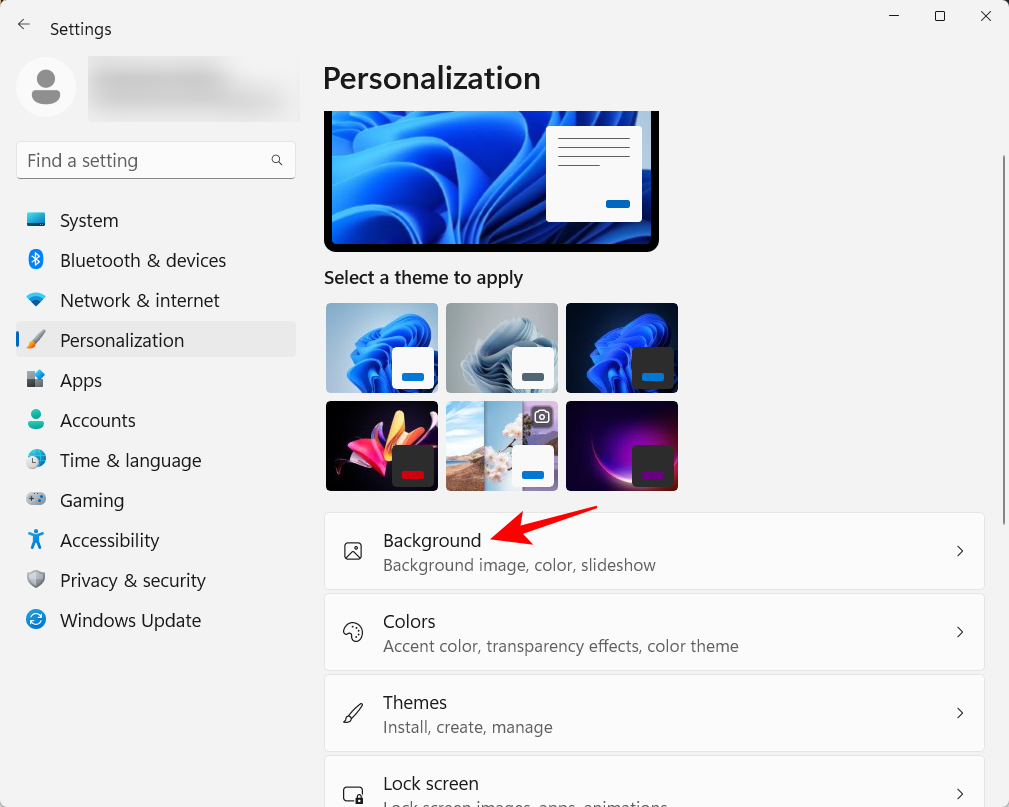Screen dimensions: 1009x807
Task: Expand the Background settings chevron
Action: point(959,551)
